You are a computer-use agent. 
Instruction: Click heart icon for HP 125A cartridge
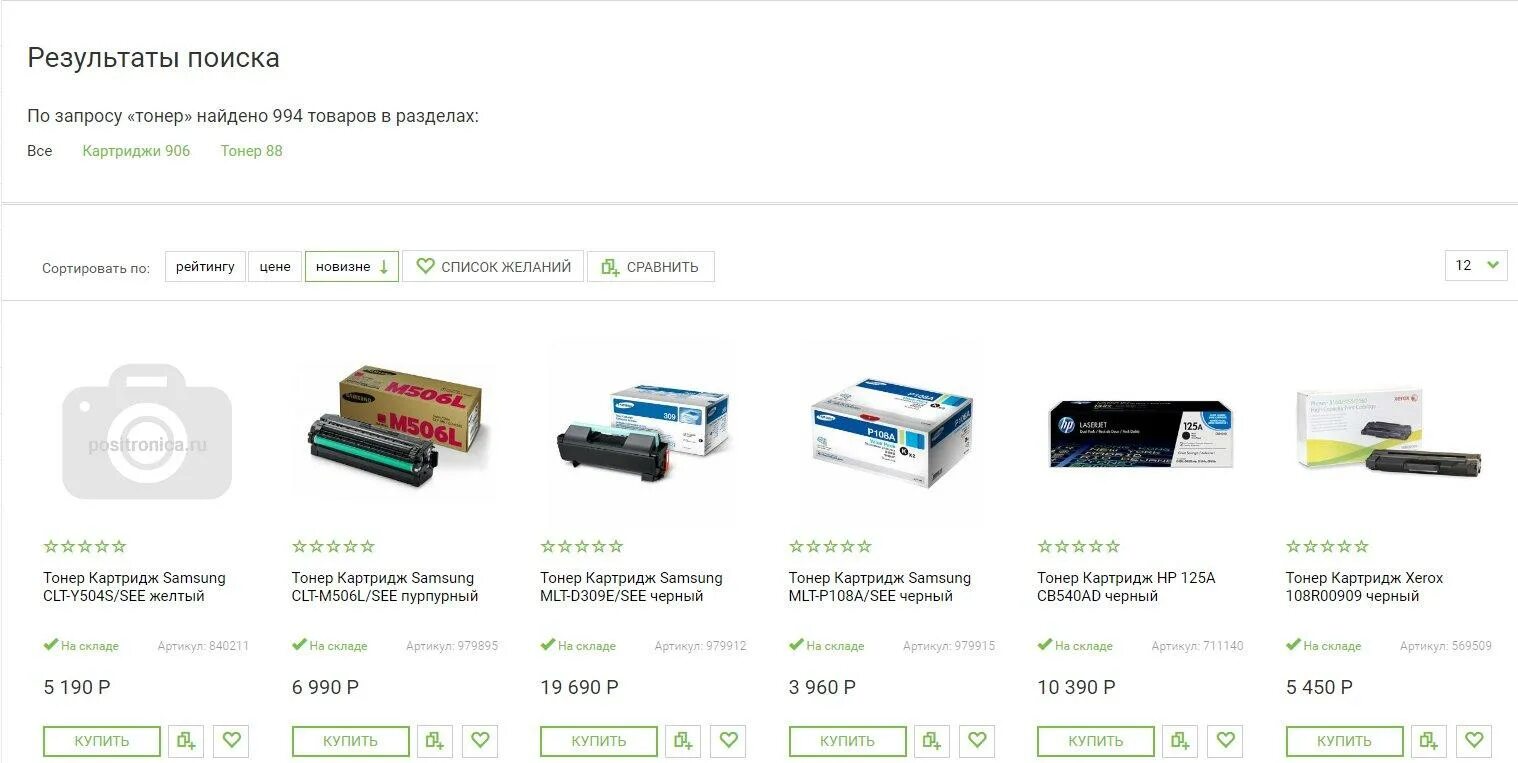[x=1225, y=741]
